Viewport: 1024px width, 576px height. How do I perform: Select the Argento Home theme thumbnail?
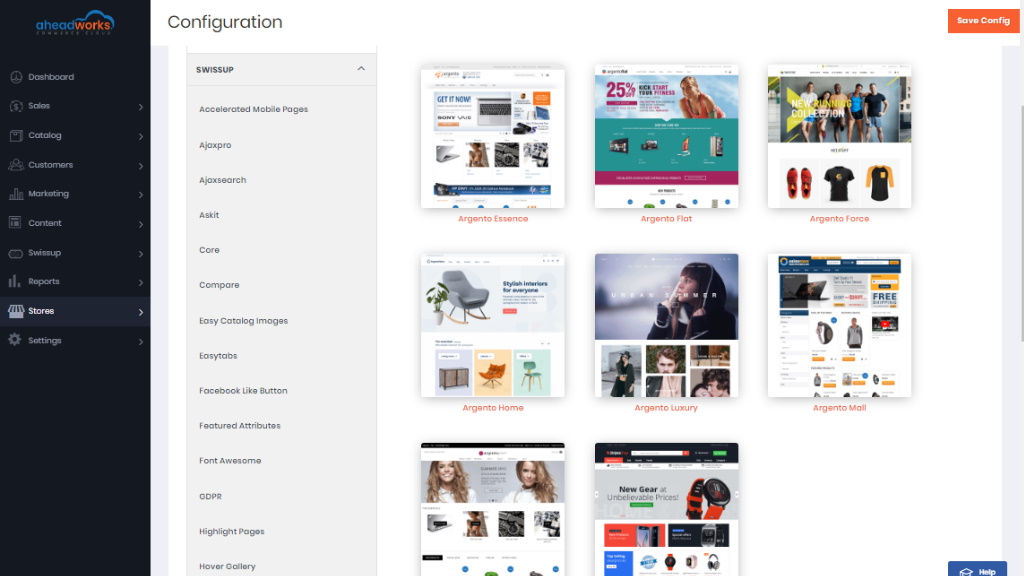(493, 325)
